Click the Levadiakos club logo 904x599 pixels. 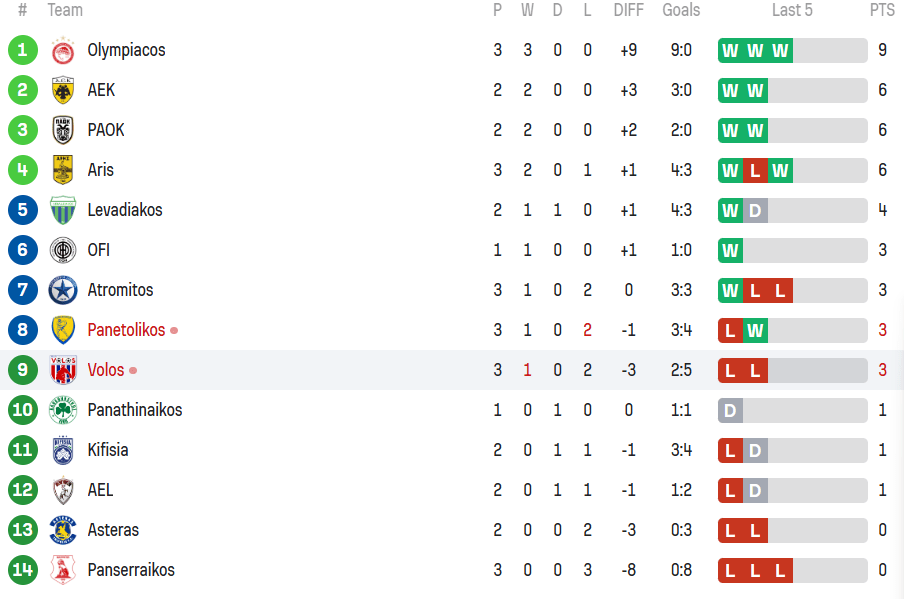(63, 210)
